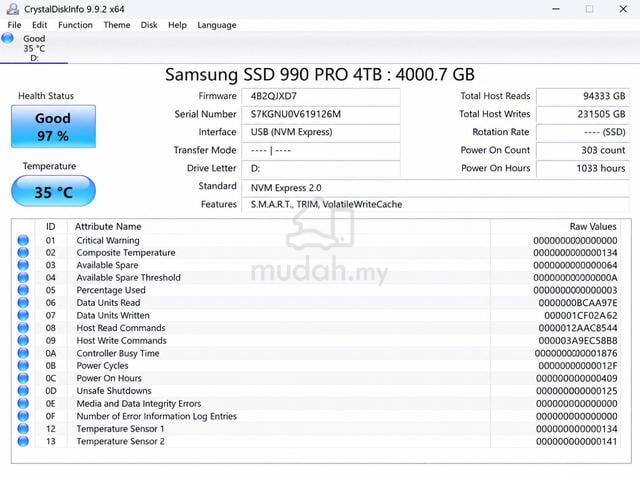This screenshot has height=480, width=640.
Task: Select the Controller Busy Time attribute name
Action: coord(118,353)
